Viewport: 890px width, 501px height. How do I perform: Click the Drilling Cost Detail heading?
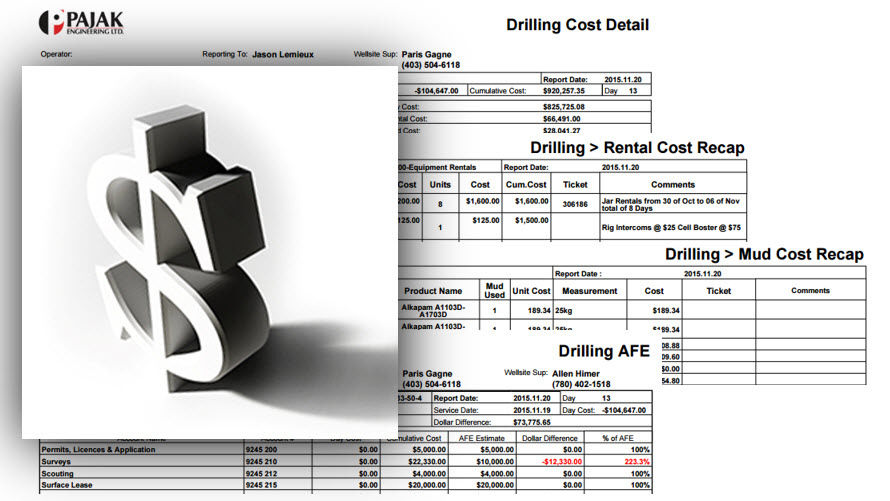tap(577, 25)
